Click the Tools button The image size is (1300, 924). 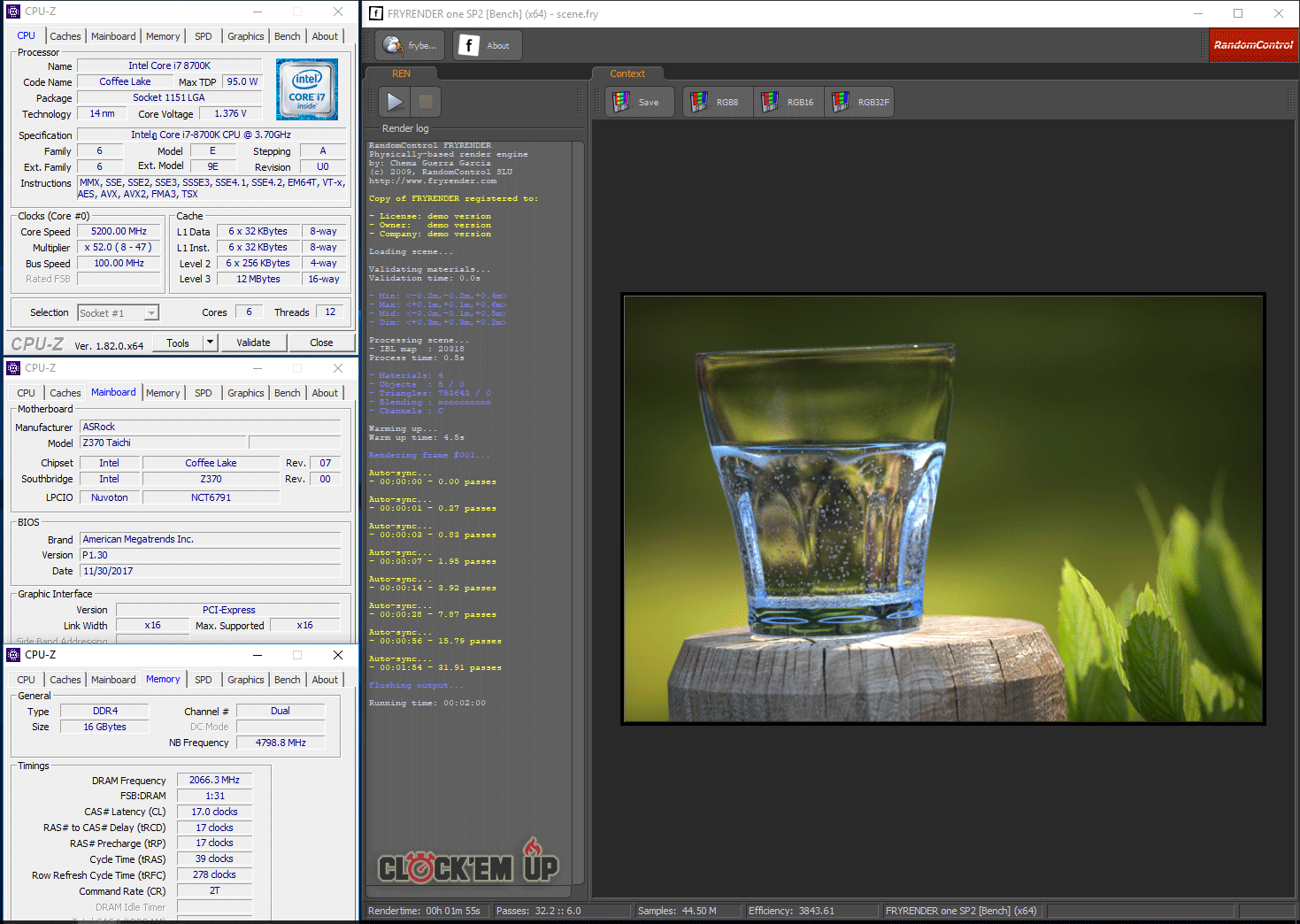tap(178, 343)
